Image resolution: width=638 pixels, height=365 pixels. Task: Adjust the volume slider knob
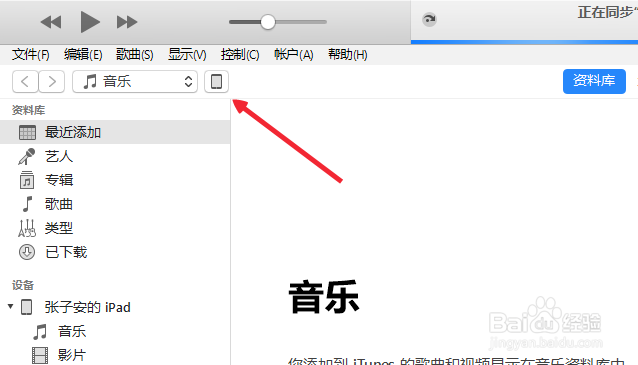(x=268, y=22)
